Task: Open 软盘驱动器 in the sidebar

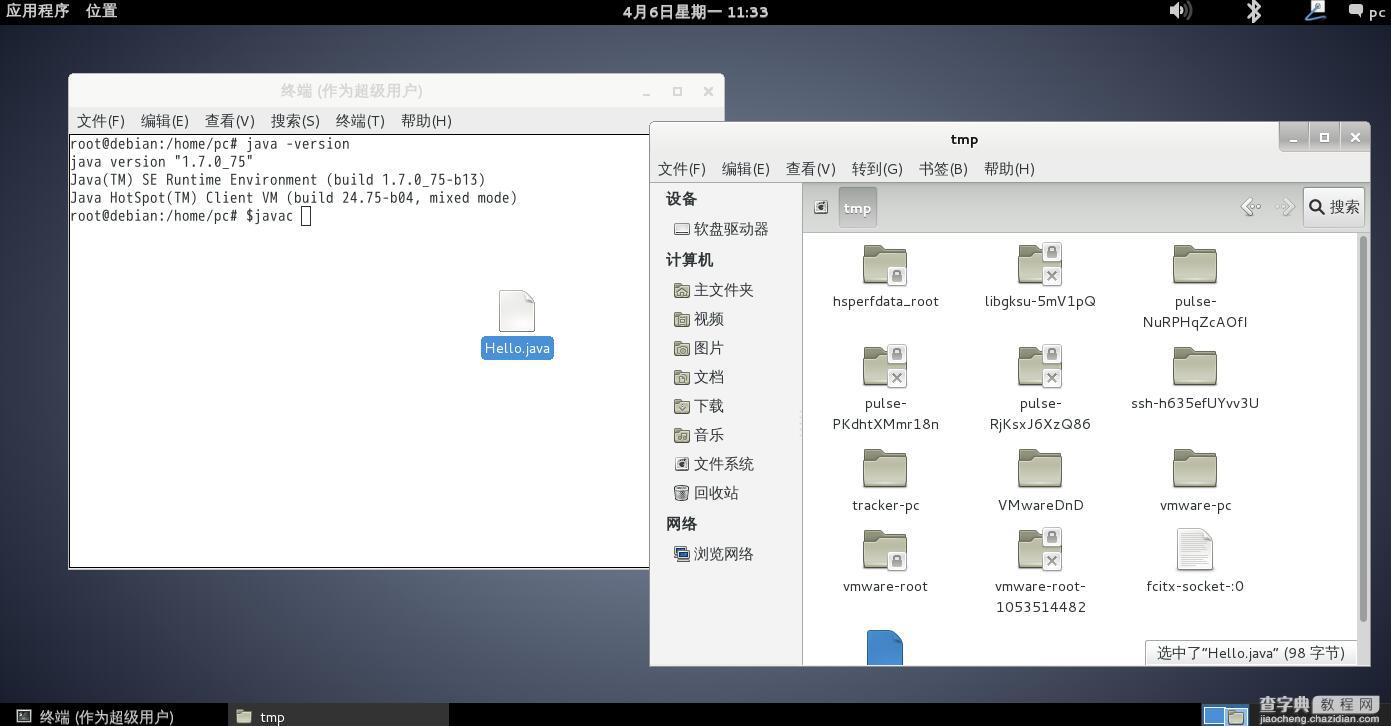Action: (721, 229)
